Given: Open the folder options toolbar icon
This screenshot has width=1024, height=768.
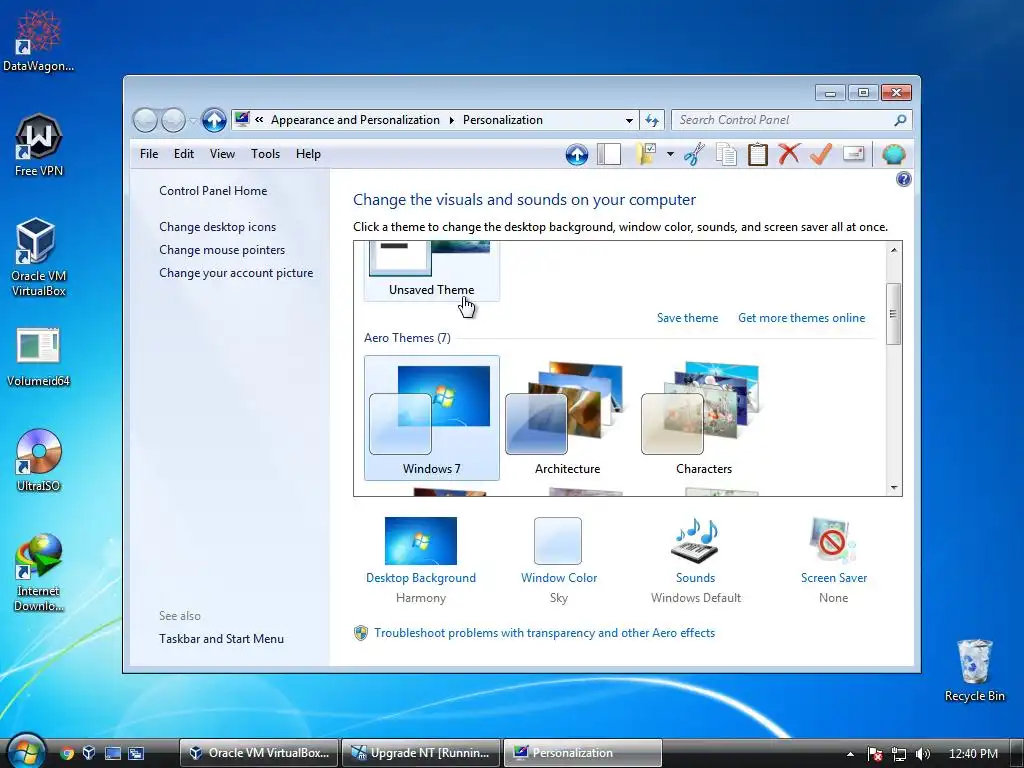Looking at the screenshot, I should tap(646, 154).
